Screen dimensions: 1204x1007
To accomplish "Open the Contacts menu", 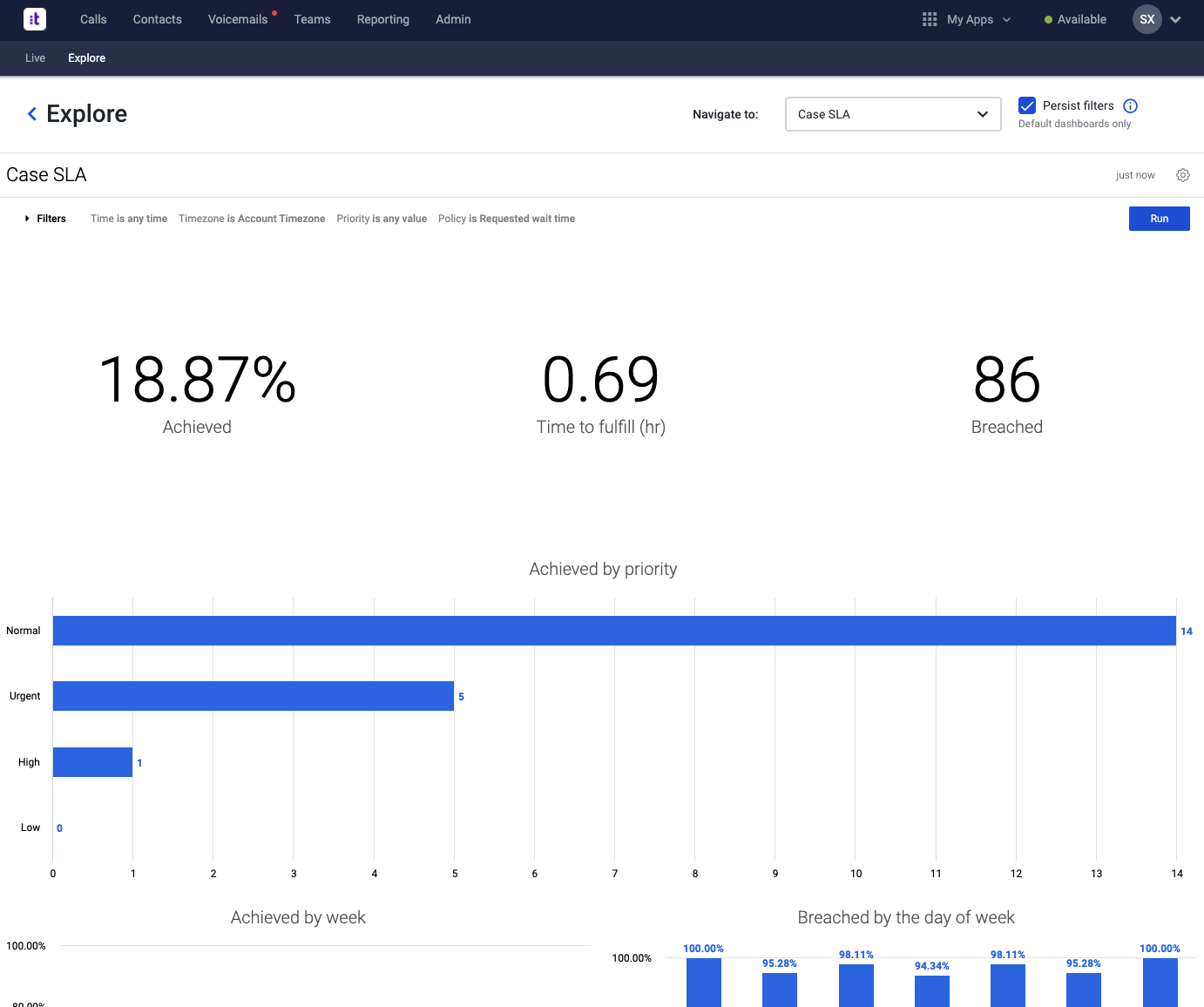I will click(x=158, y=19).
